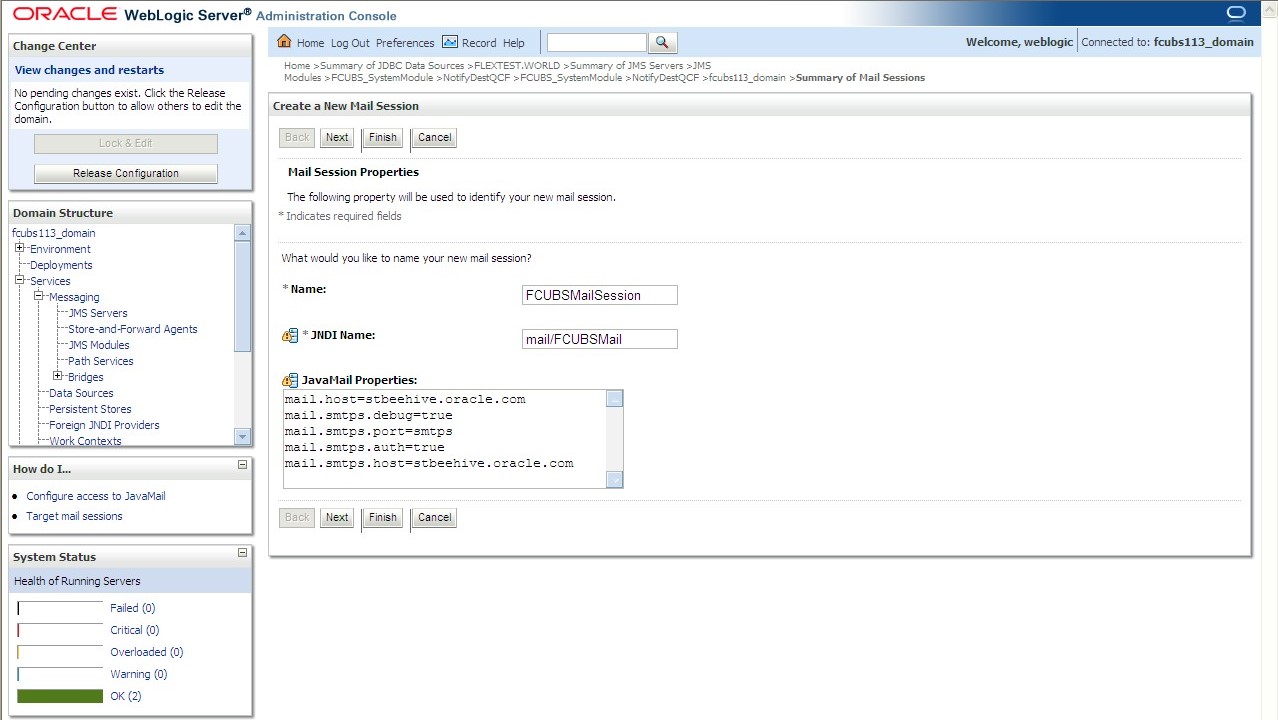Click JavaMail Properties scroll down arrow
The image size is (1278, 720).
[615, 480]
